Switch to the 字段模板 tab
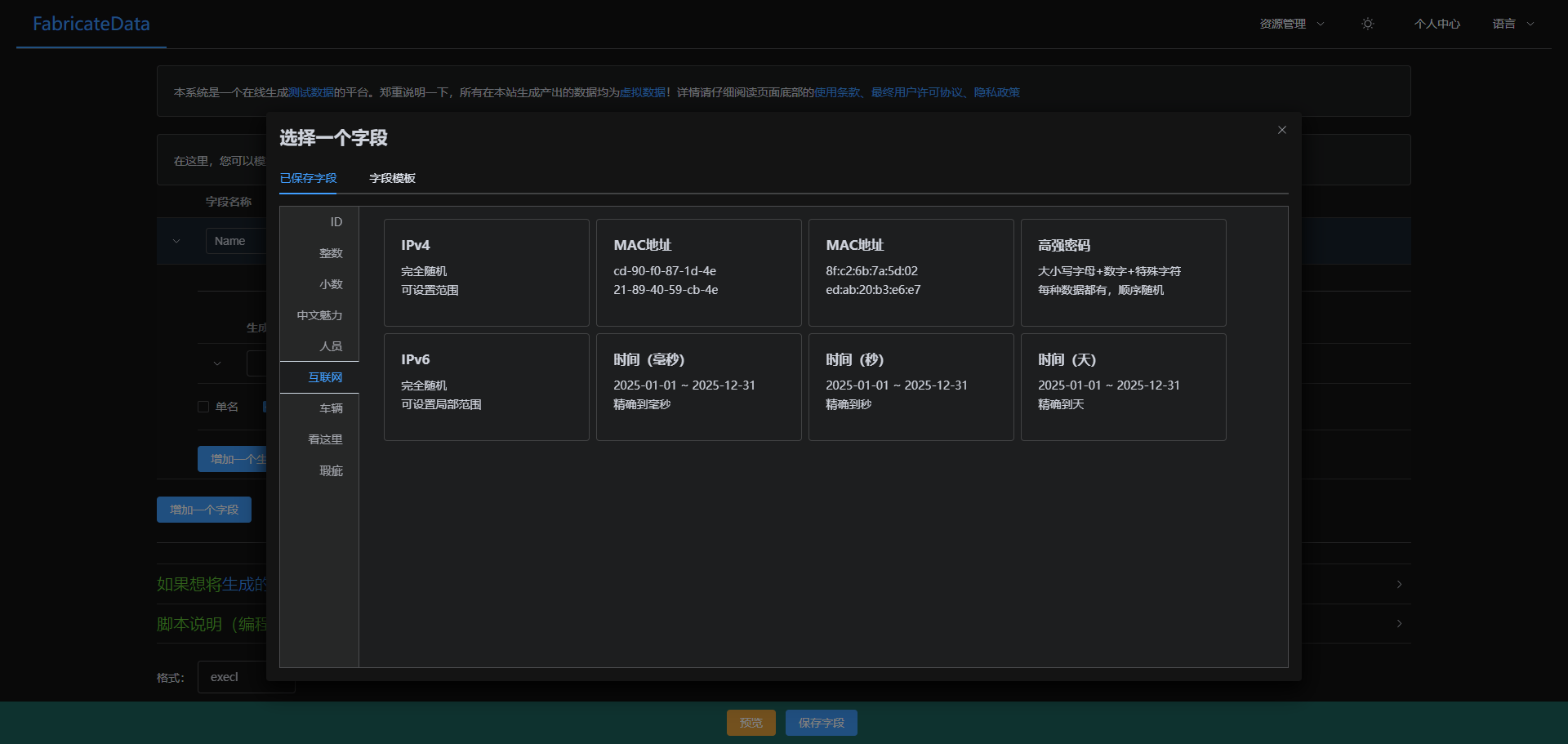1568x744 pixels. click(x=392, y=178)
